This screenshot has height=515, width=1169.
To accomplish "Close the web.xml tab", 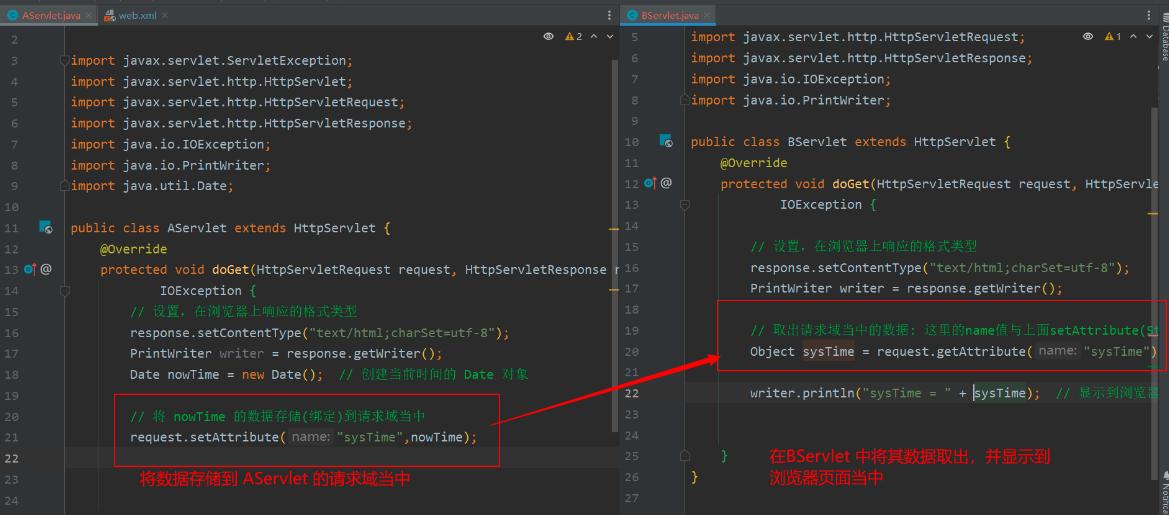I will tap(165, 15).
